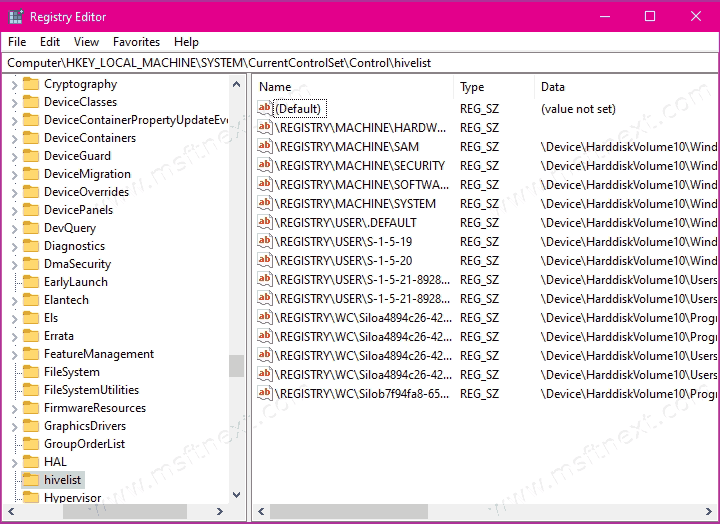720x524 pixels.
Task: Expand the HAL tree node
Action: point(14,463)
